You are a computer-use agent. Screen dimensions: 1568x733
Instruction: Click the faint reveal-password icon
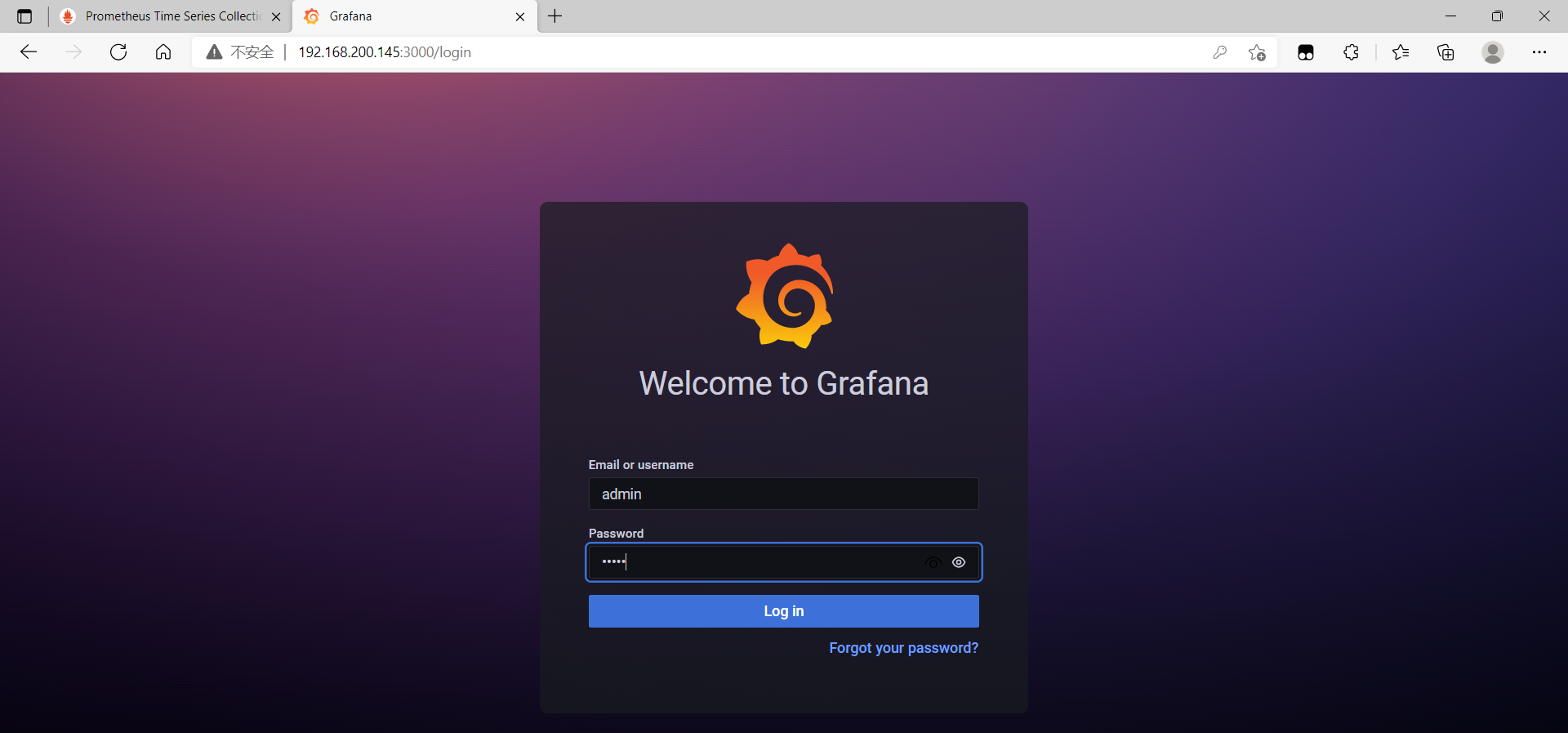click(x=933, y=562)
